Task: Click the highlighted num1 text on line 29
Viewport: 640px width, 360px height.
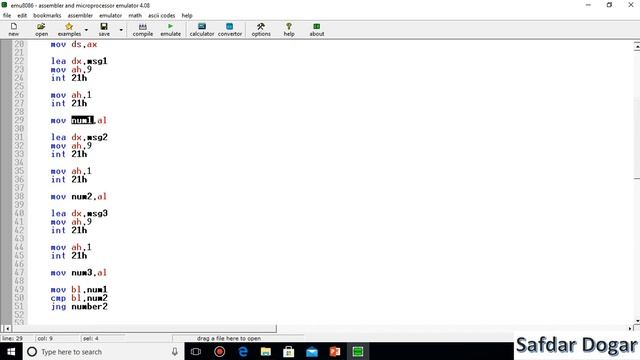Action: (x=83, y=120)
